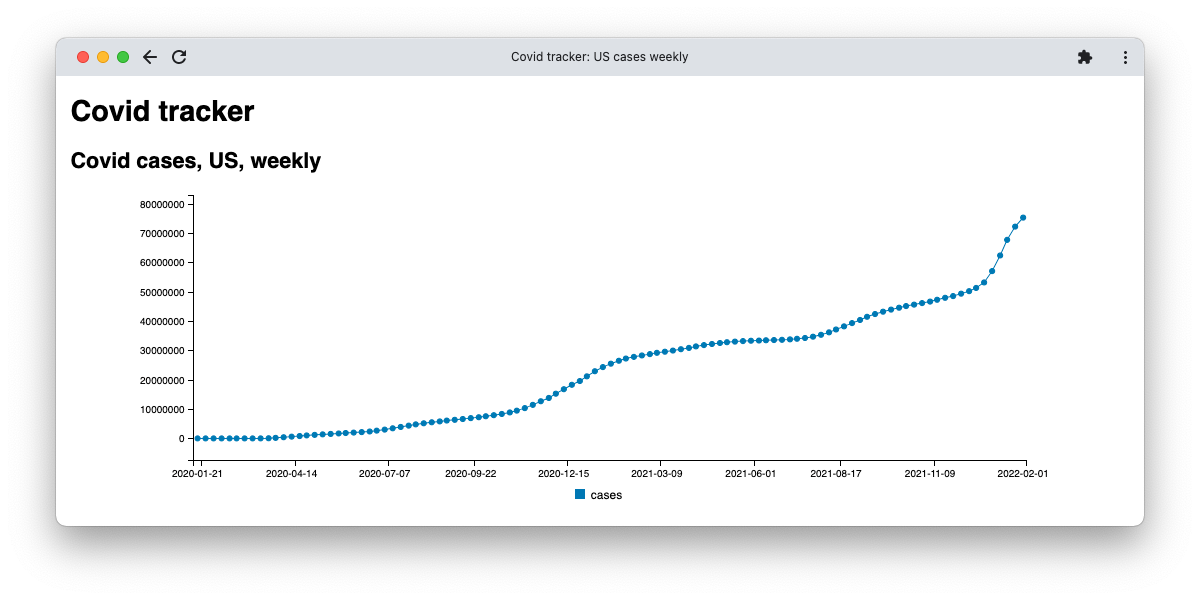Click the 2020-09-22 x-axis date
Screen dimensions: 1200x600
click(x=471, y=474)
